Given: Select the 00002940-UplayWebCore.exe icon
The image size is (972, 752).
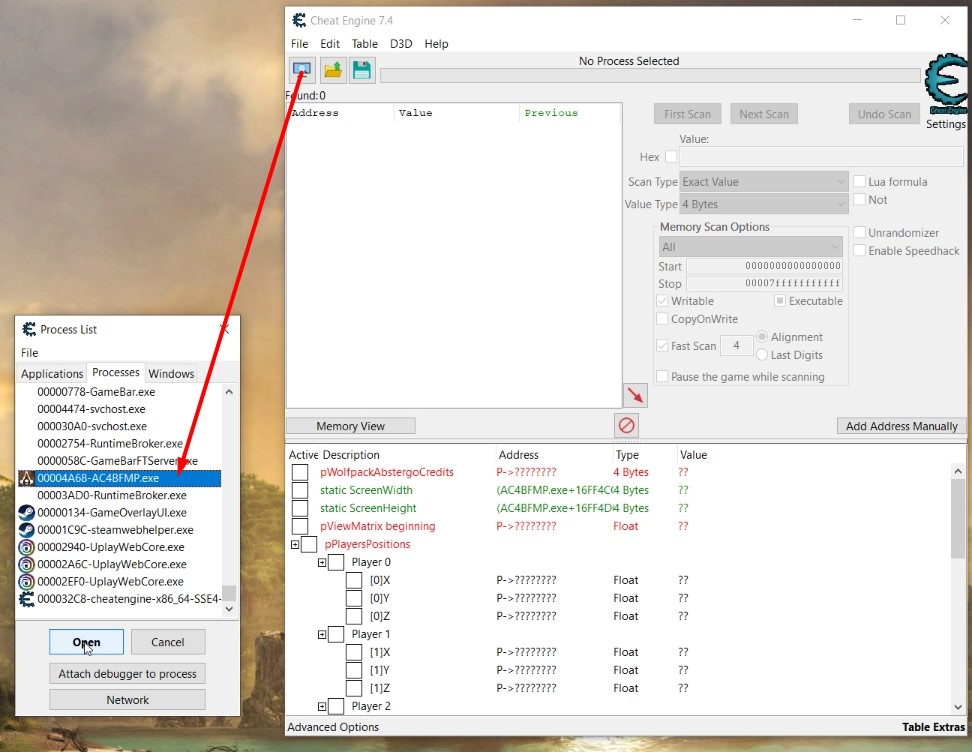Looking at the screenshot, I should [26, 547].
